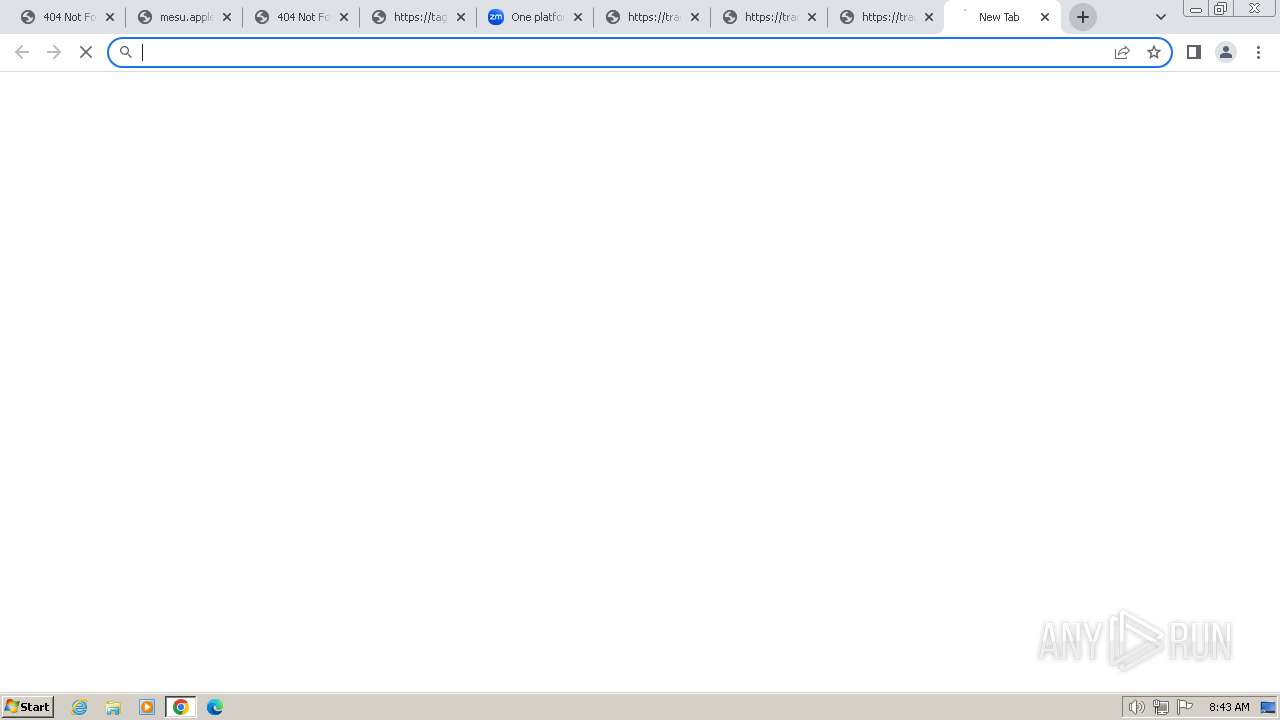Viewport: 1280px width, 720px height.
Task: Open network status tray icon
Action: (1161, 707)
